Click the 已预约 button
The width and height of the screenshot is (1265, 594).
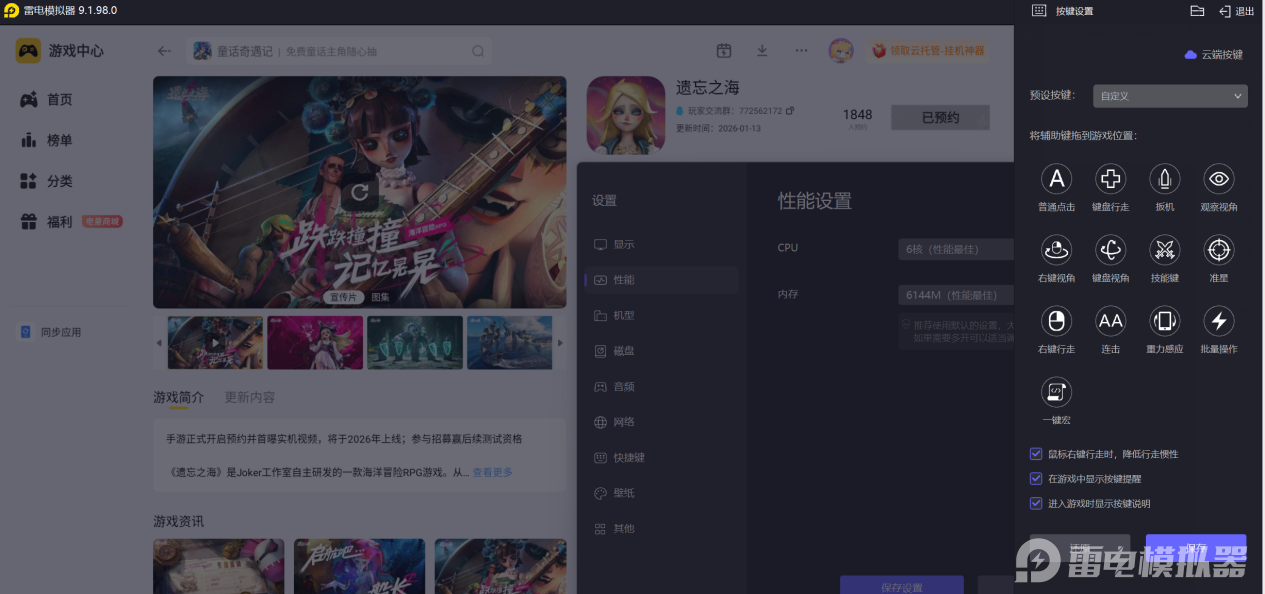(x=940, y=117)
